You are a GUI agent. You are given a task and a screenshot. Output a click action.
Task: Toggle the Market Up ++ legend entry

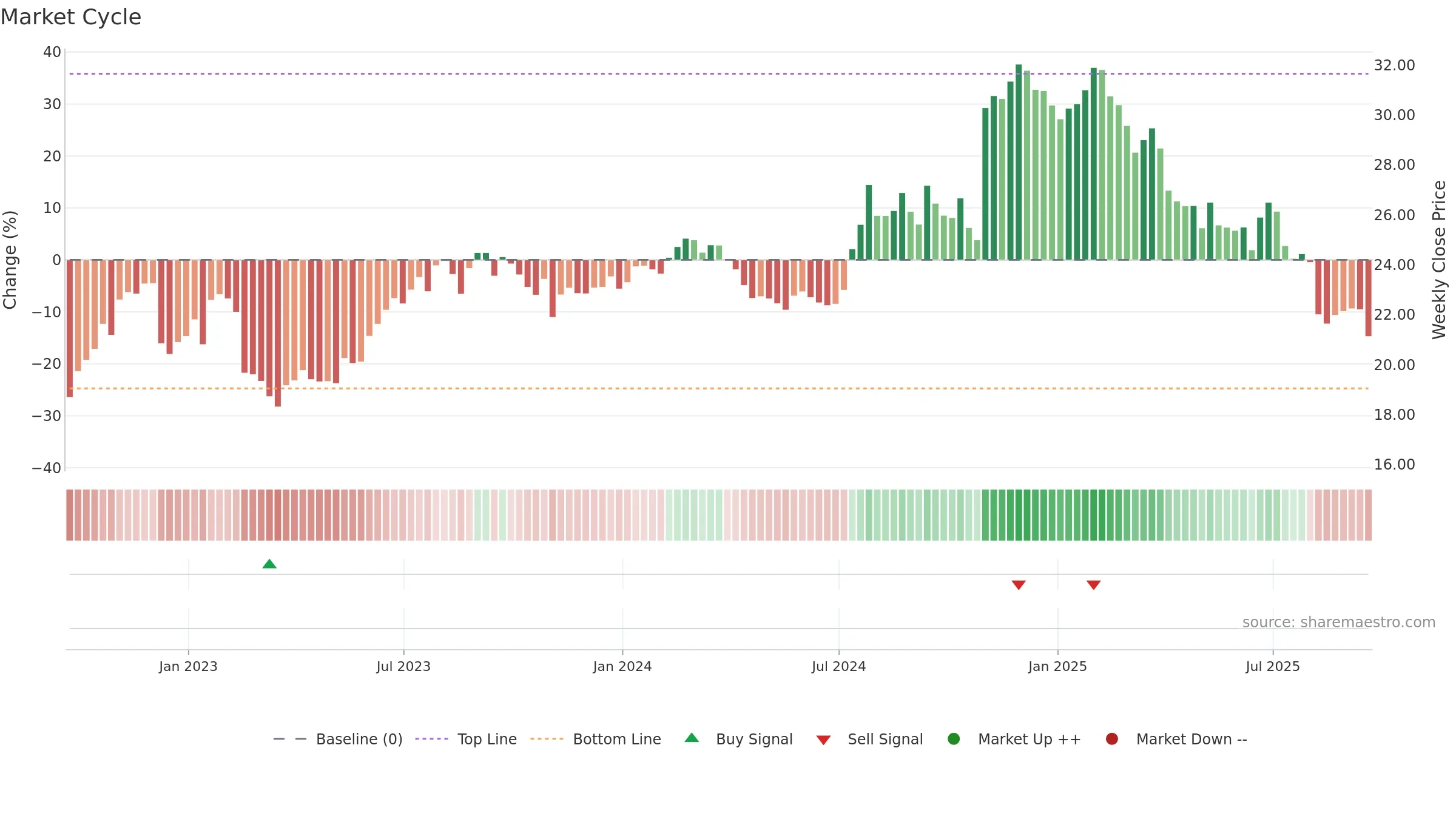1014,739
